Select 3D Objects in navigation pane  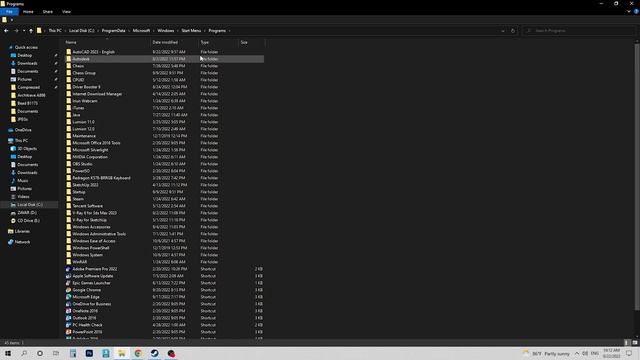[x=27, y=149]
